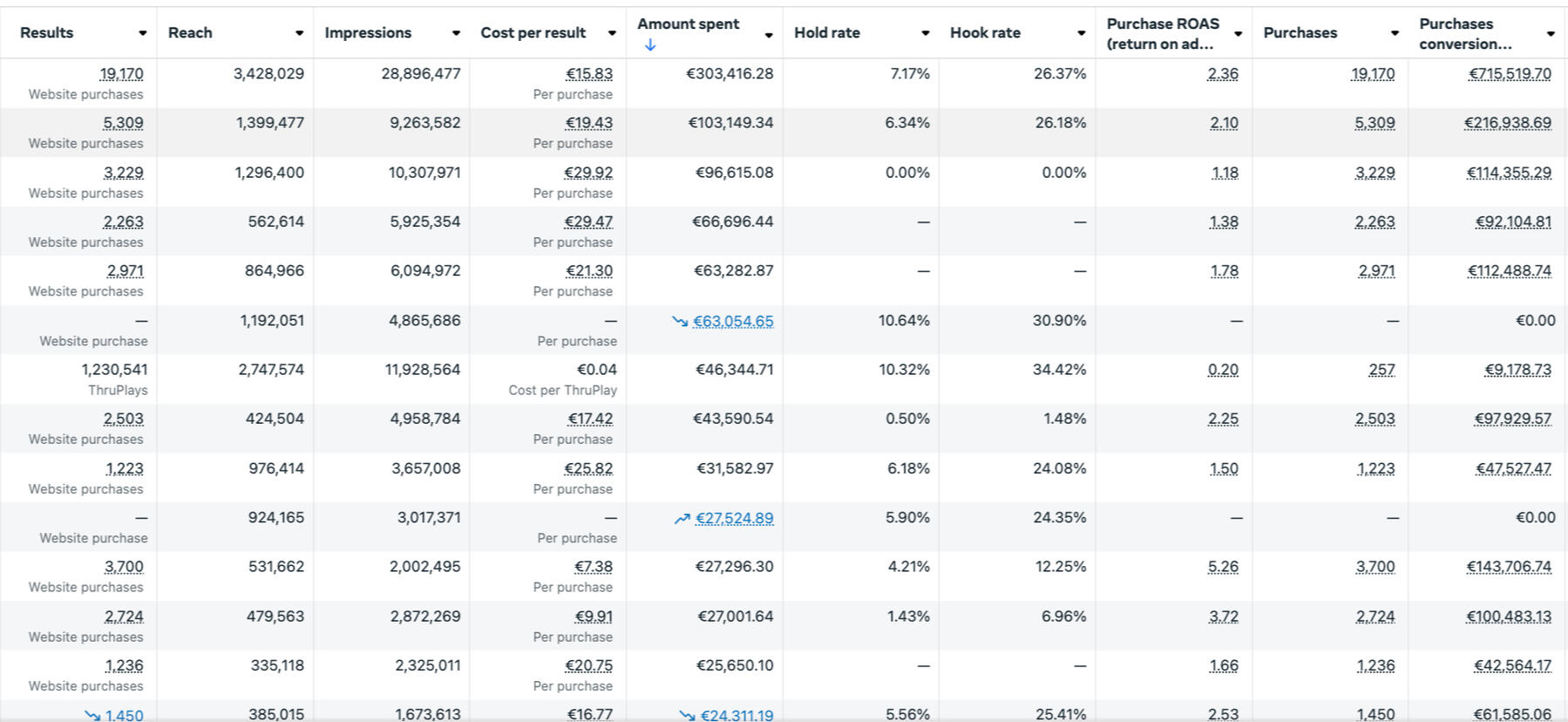This screenshot has height=722, width=1568.
Task: Open the Results column dropdown arrow
Action: (142, 33)
